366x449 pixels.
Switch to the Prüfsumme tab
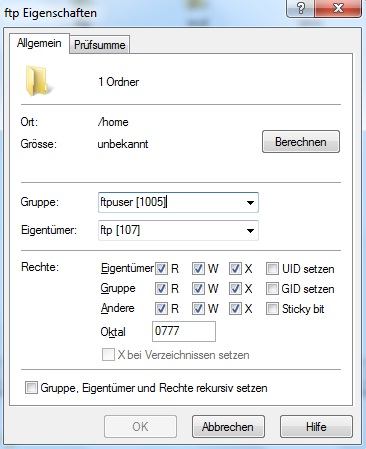(100, 45)
